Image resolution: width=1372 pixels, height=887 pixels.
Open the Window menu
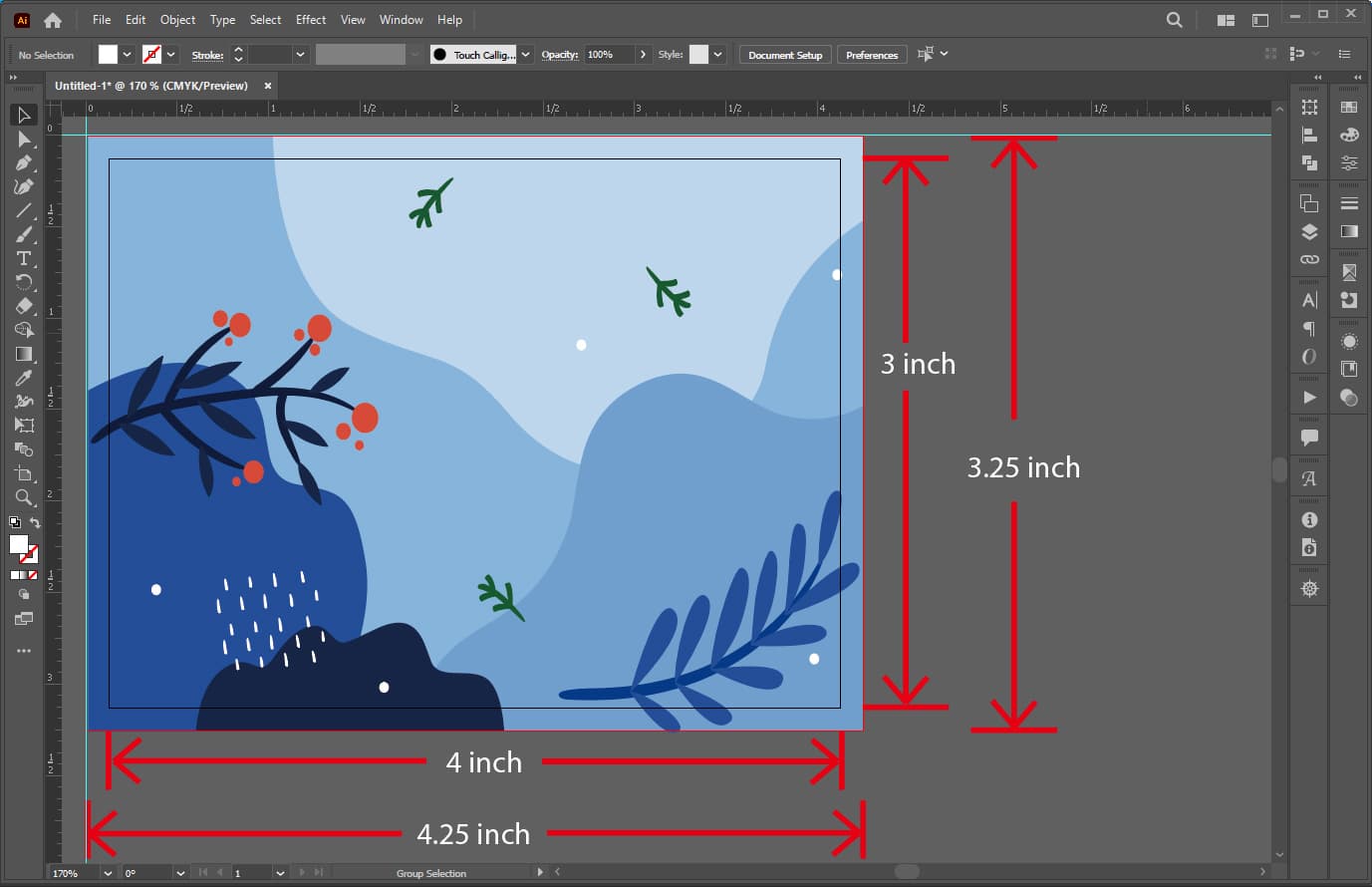pos(401,19)
